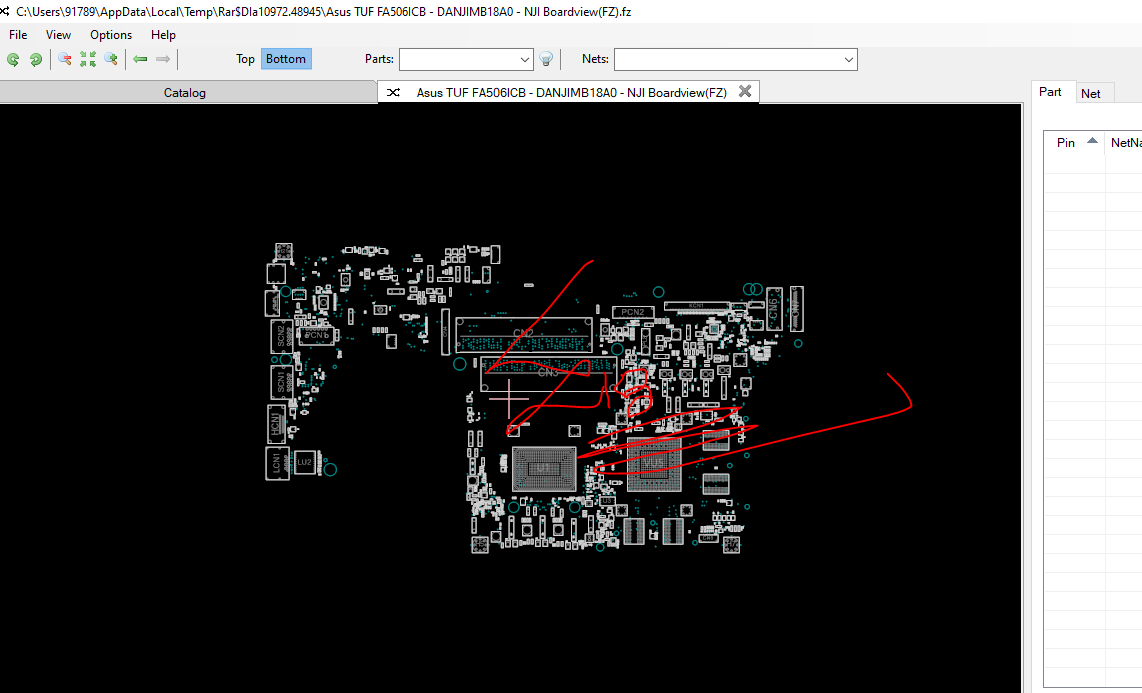Click the shuffle icon on boardview tab
Screen dimensions: 1142x693
tap(393, 92)
